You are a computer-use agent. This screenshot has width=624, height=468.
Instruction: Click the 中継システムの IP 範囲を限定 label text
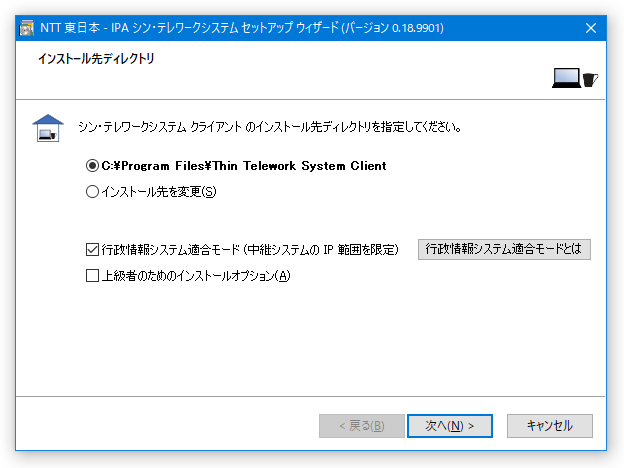(321, 250)
